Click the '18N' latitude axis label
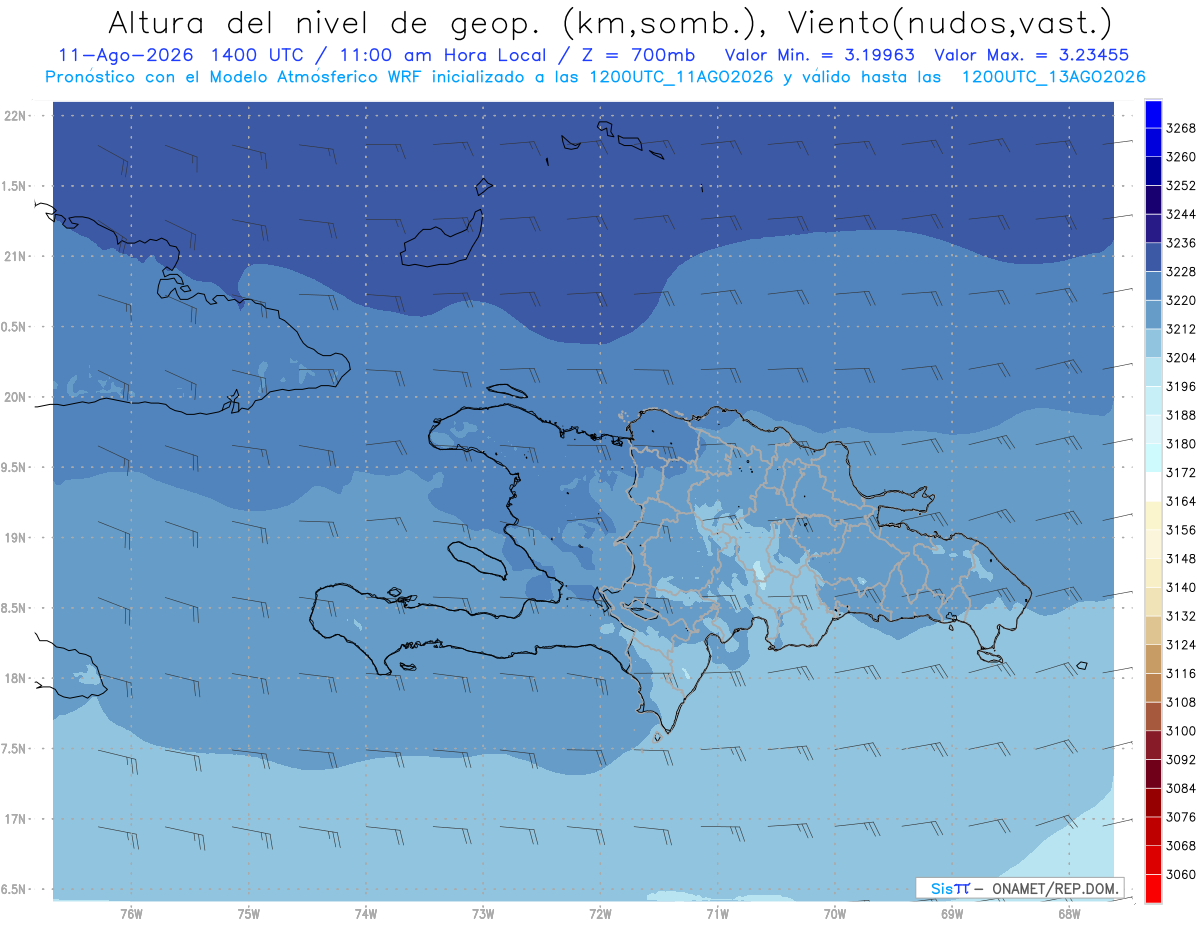Image resolution: width=1200 pixels, height=927 pixels. (16, 678)
